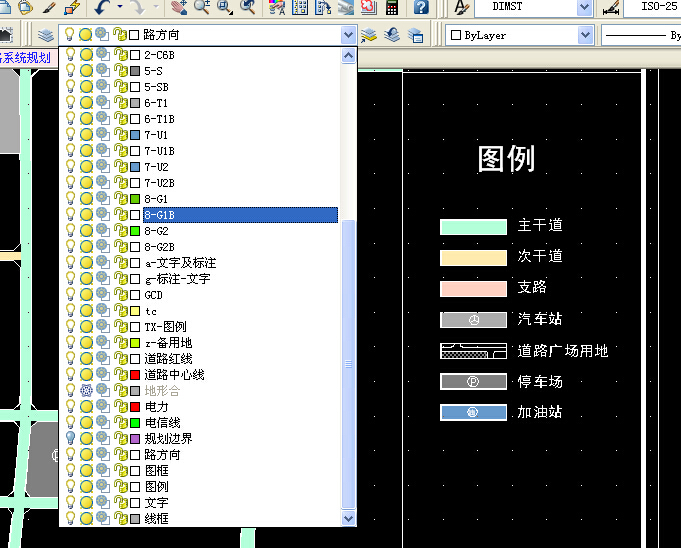Click the Layer Previous icon
The image size is (681, 548).
pos(391,35)
